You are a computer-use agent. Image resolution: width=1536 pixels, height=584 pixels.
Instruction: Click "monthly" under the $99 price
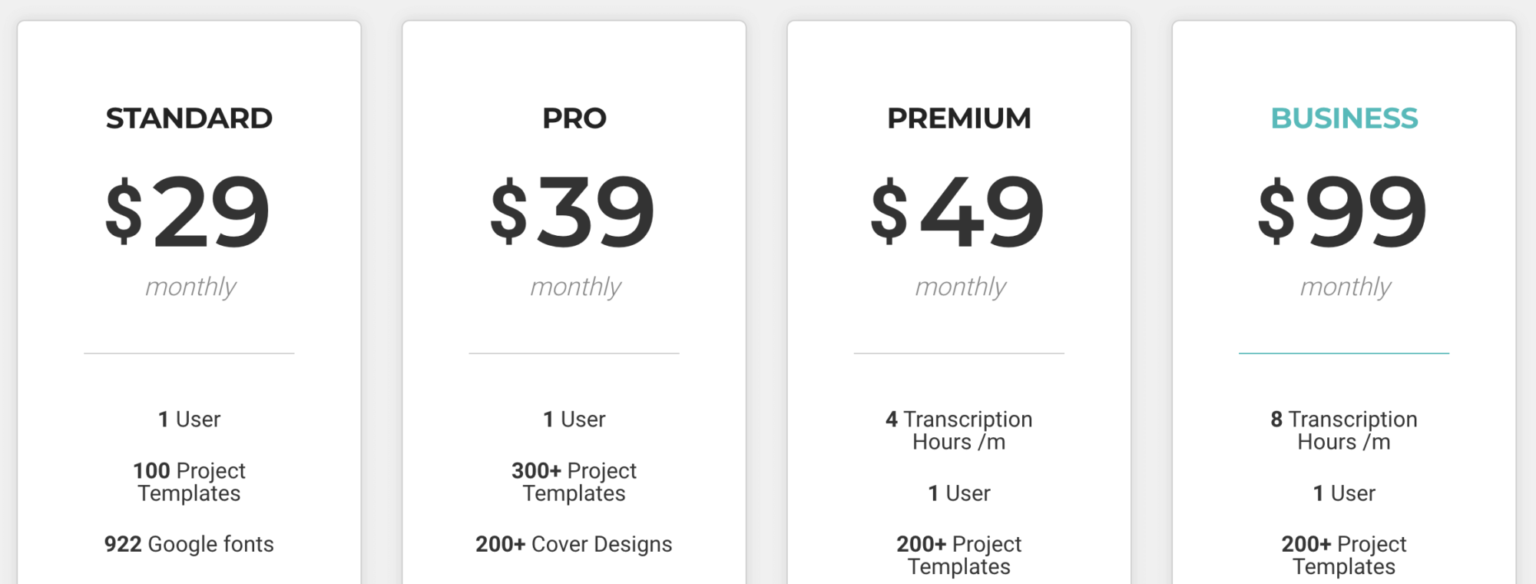click(x=1345, y=287)
